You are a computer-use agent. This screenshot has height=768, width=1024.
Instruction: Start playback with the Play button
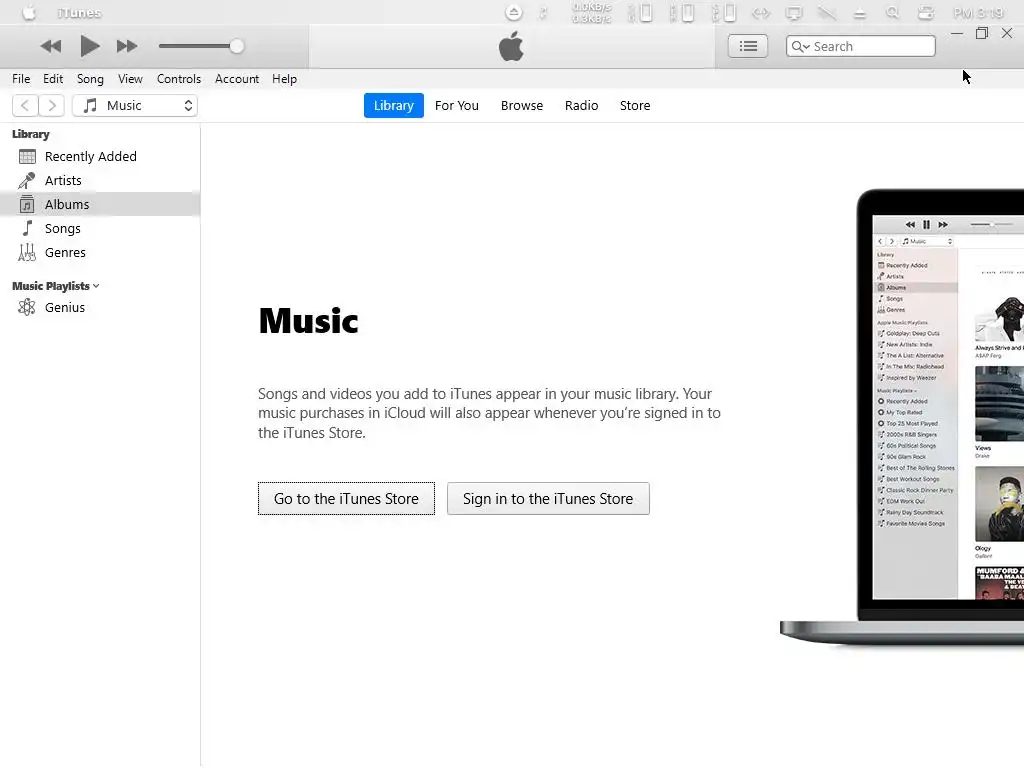click(89, 46)
